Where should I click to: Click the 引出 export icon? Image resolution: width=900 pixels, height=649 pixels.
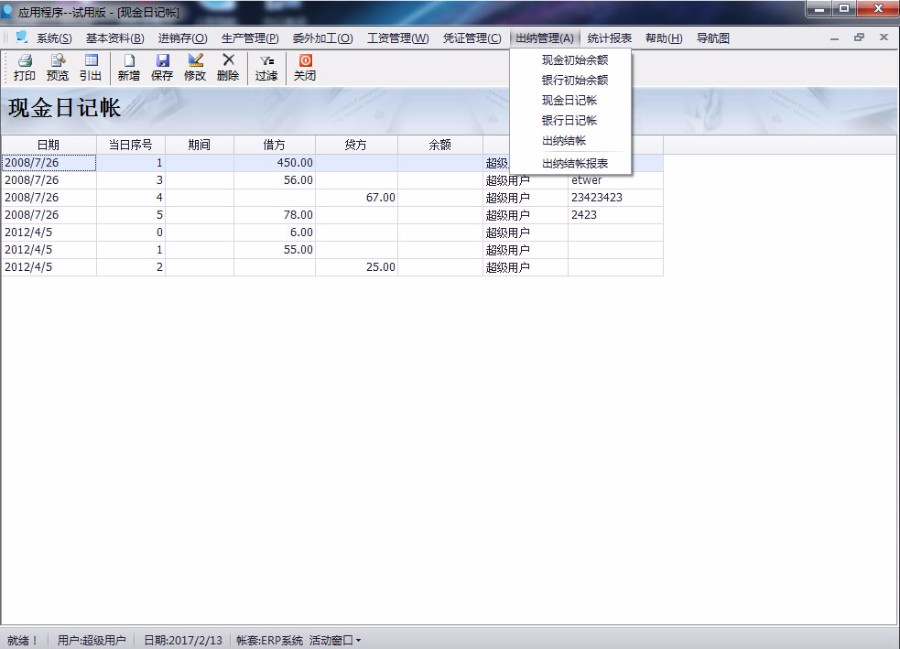pyautogui.click(x=91, y=67)
